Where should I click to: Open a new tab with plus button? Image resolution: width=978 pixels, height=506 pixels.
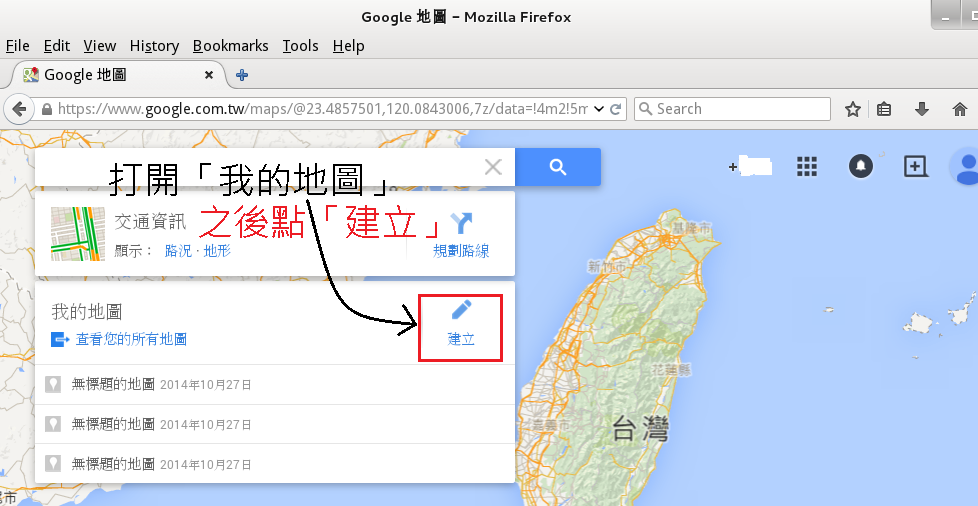(242, 75)
